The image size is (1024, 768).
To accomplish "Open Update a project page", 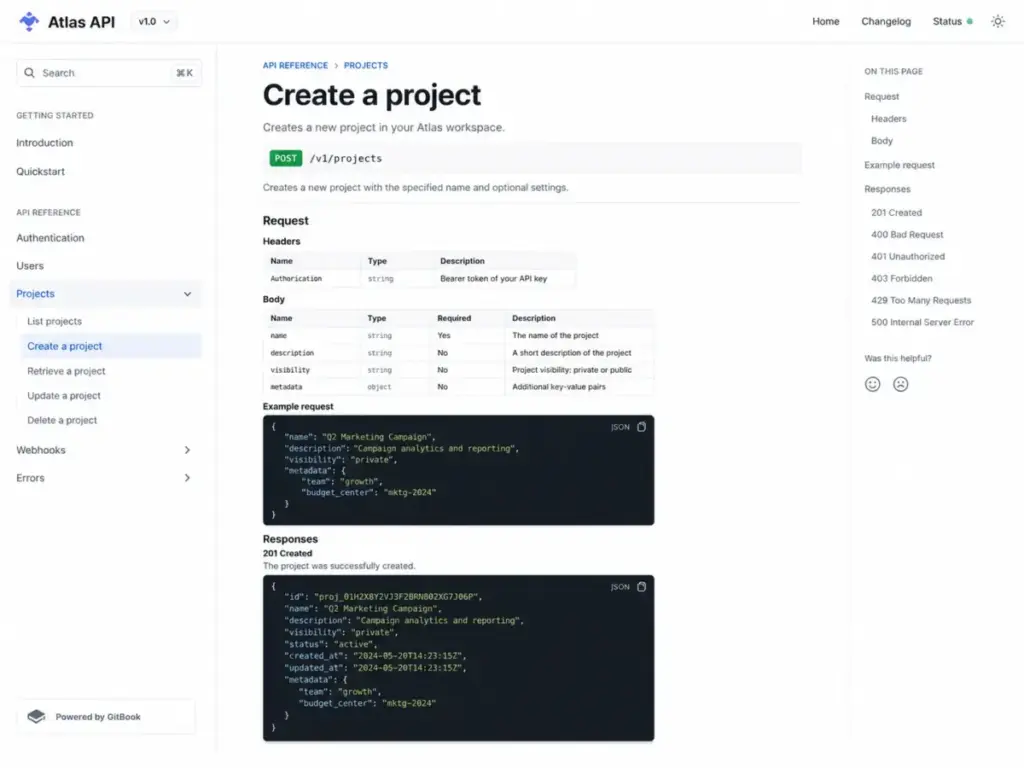I will tap(64, 396).
